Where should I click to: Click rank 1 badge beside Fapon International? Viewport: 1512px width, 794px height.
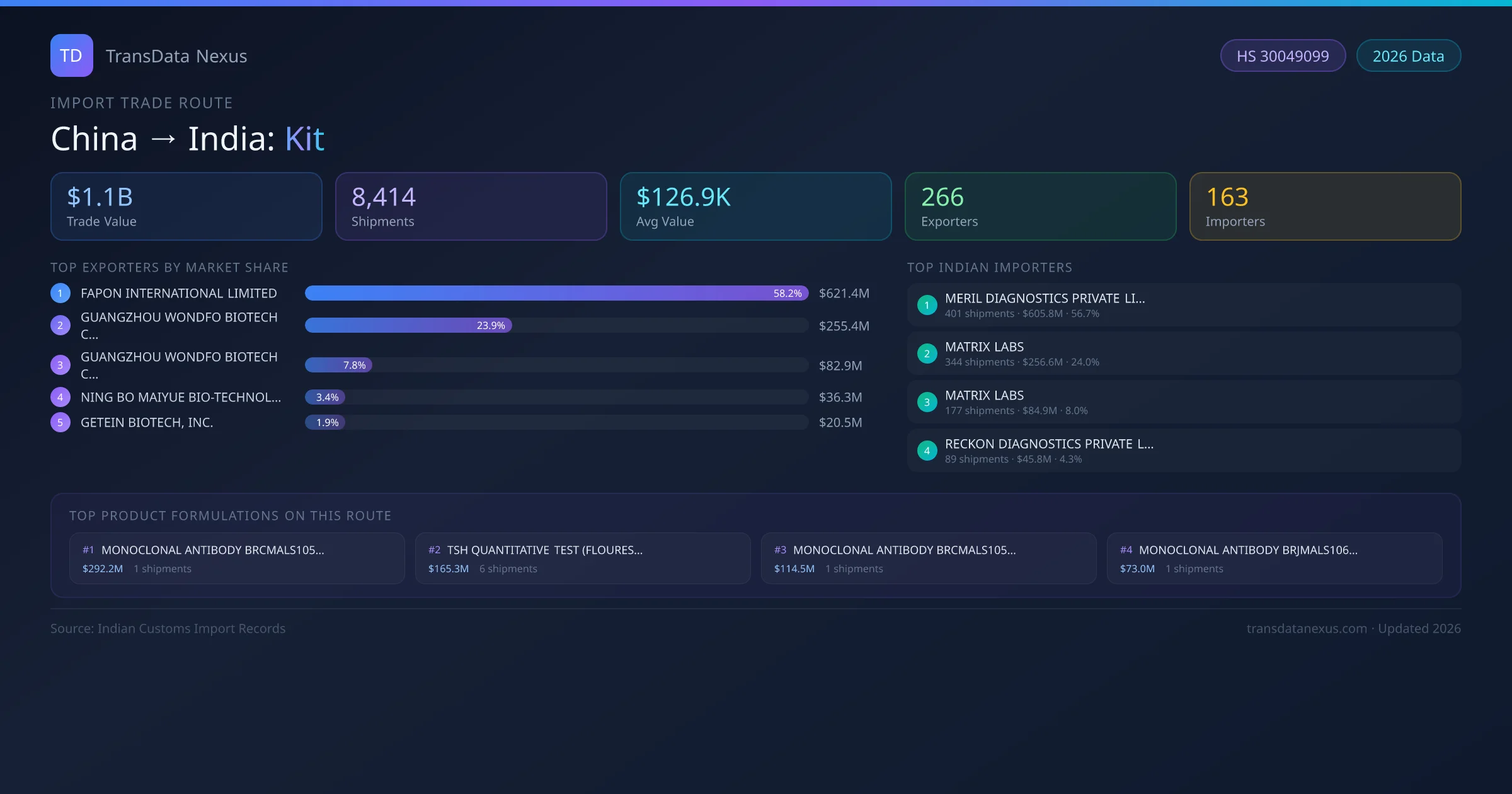coord(60,293)
